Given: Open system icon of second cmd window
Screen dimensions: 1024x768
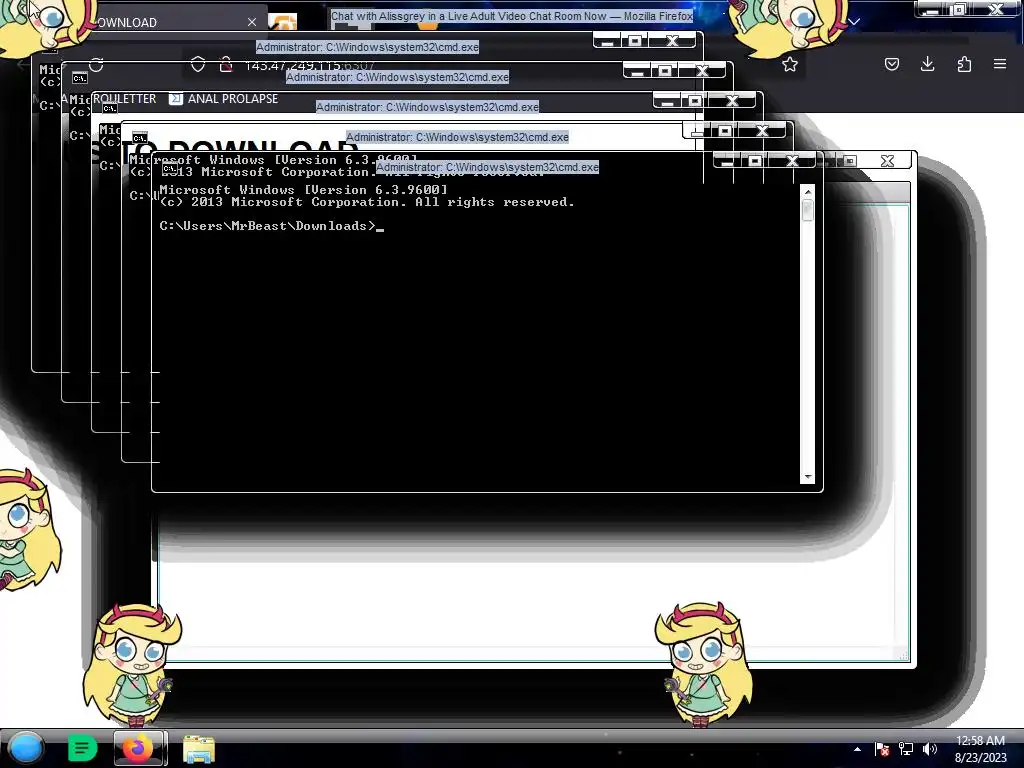Looking at the screenshot, I should click(x=139, y=138).
